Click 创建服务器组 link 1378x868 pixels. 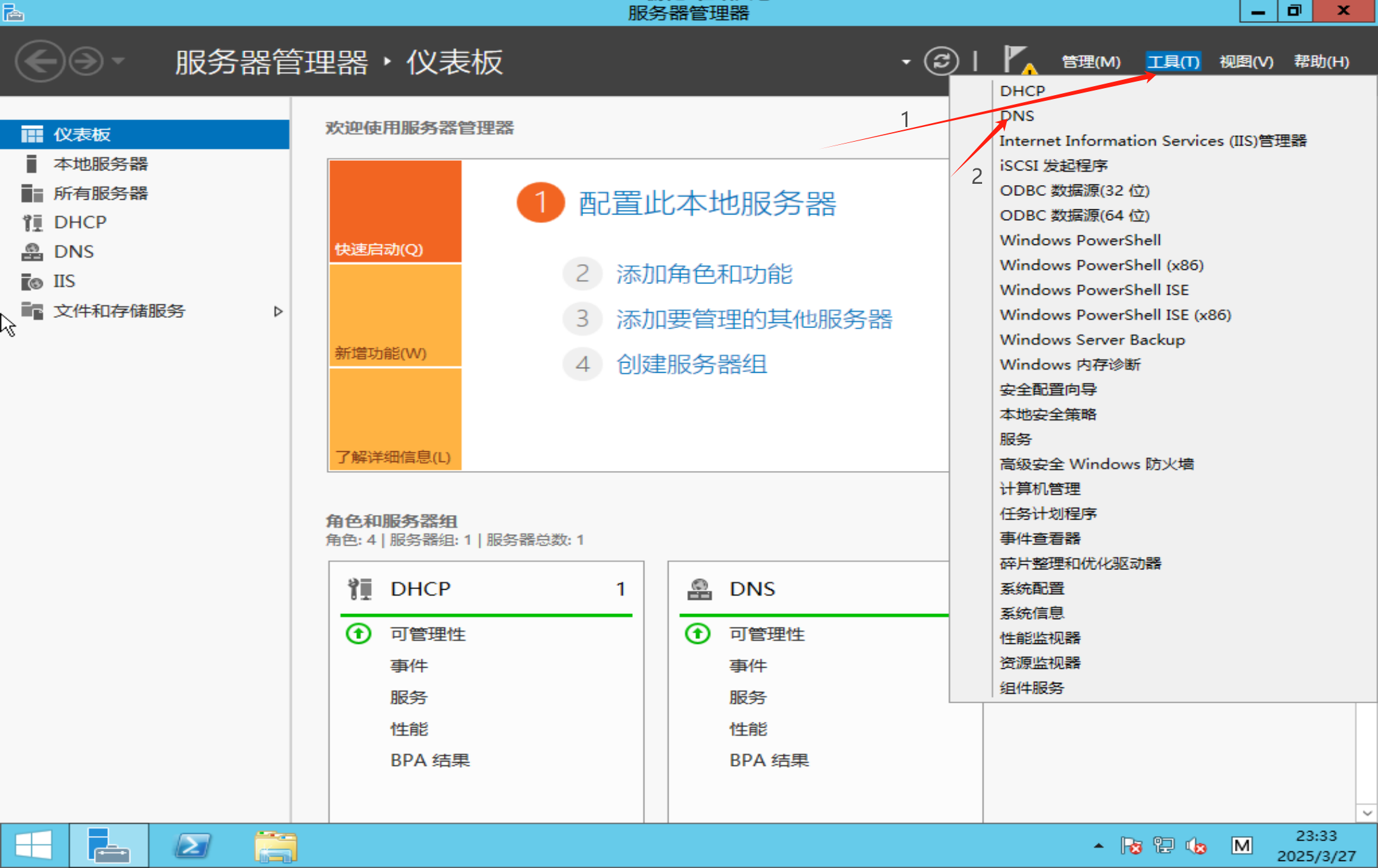(x=692, y=364)
